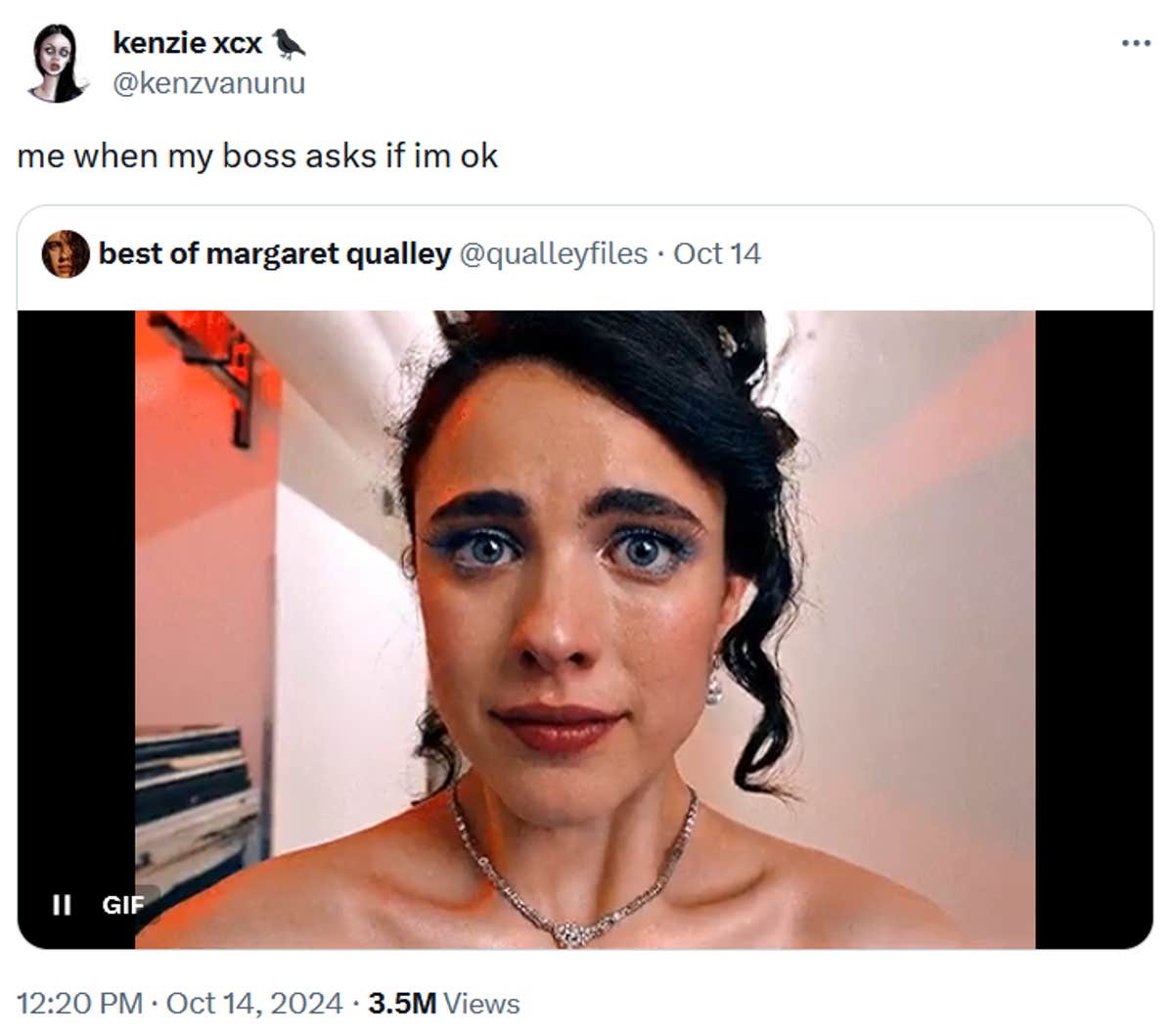Click blank header space of quoted tweet card
This screenshot has height=1036, width=1174.
pyautogui.click(x=959, y=254)
